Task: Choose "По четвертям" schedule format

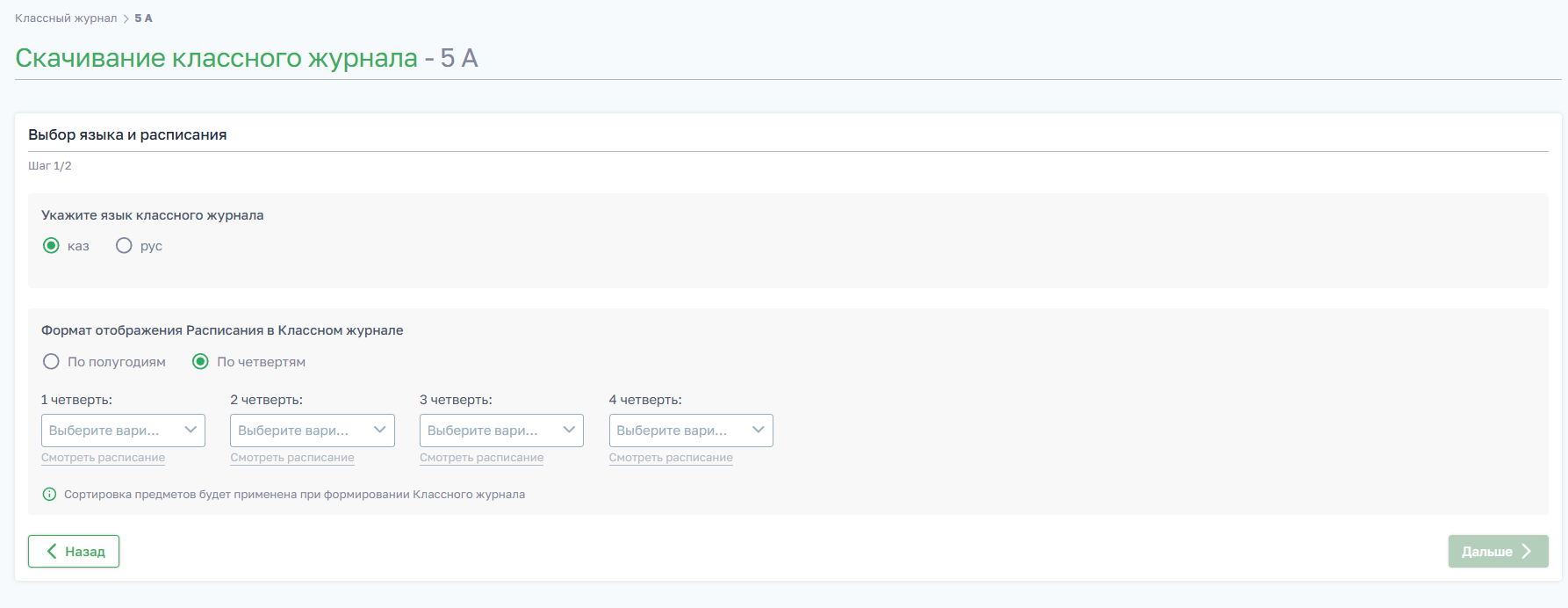Action: point(200,362)
